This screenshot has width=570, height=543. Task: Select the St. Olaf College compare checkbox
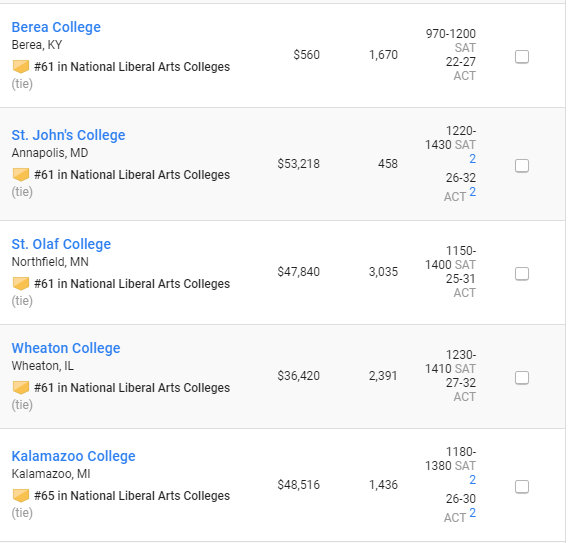click(522, 274)
